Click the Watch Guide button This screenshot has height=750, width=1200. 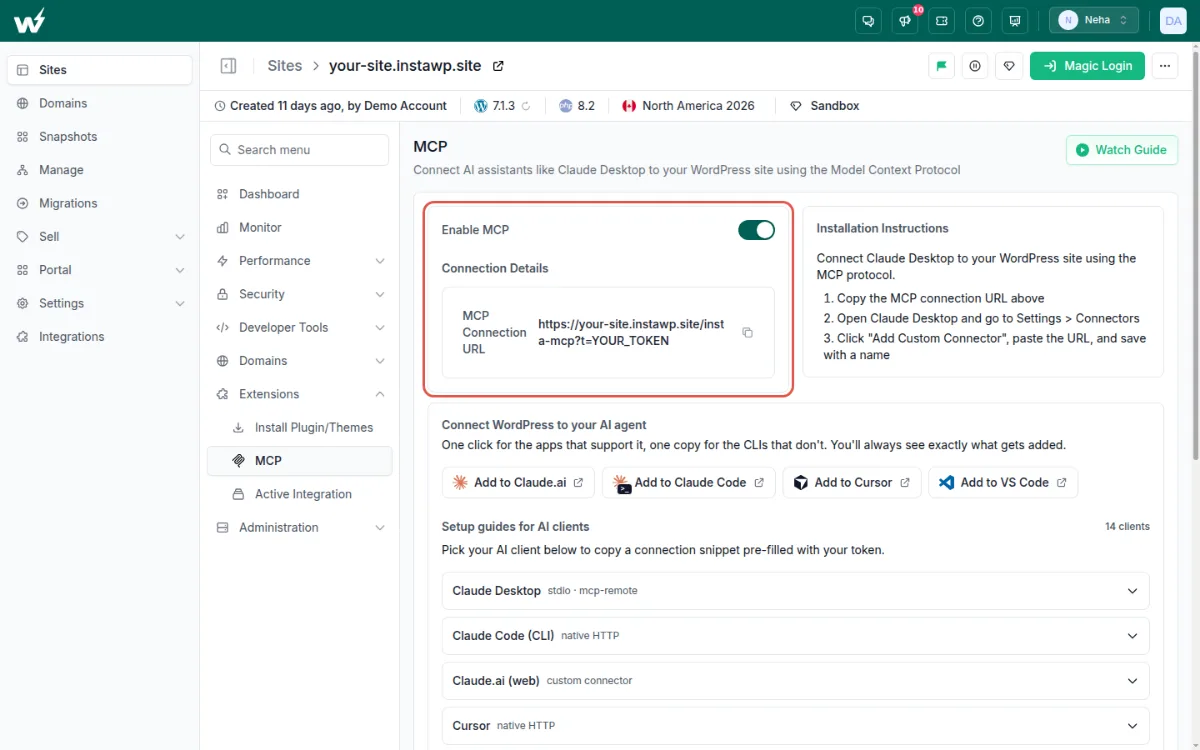pos(1122,150)
